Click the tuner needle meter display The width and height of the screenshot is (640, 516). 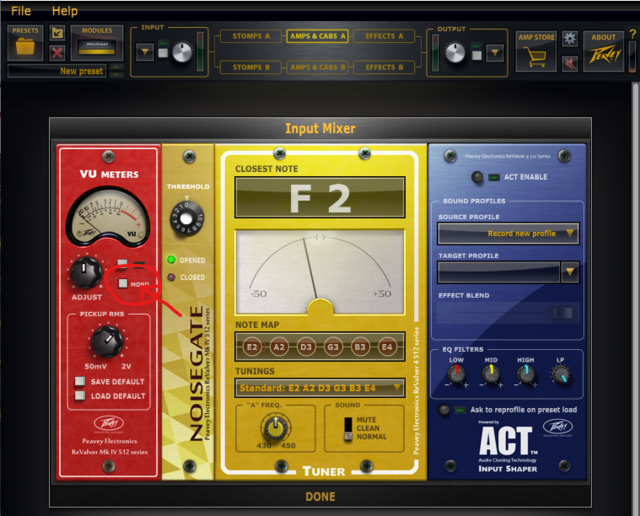(x=320, y=272)
